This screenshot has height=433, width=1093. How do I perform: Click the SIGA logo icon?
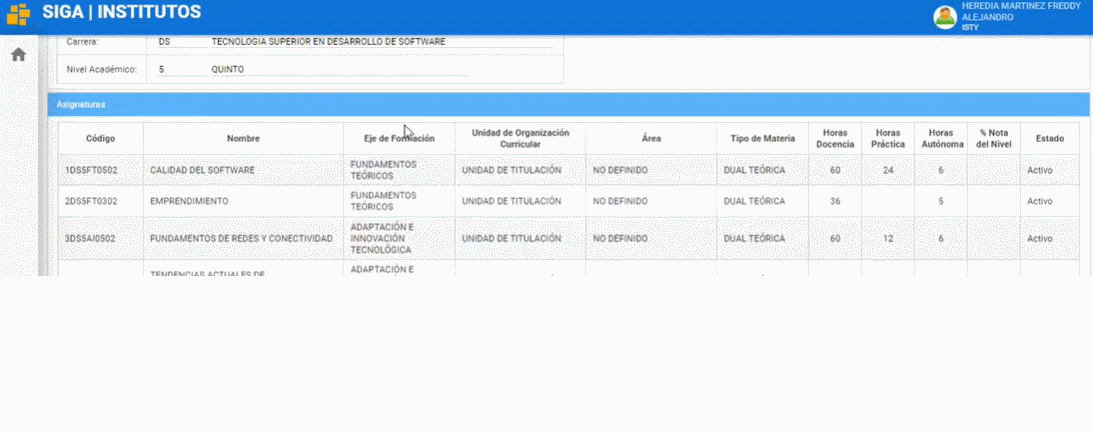click(x=18, y=14)
